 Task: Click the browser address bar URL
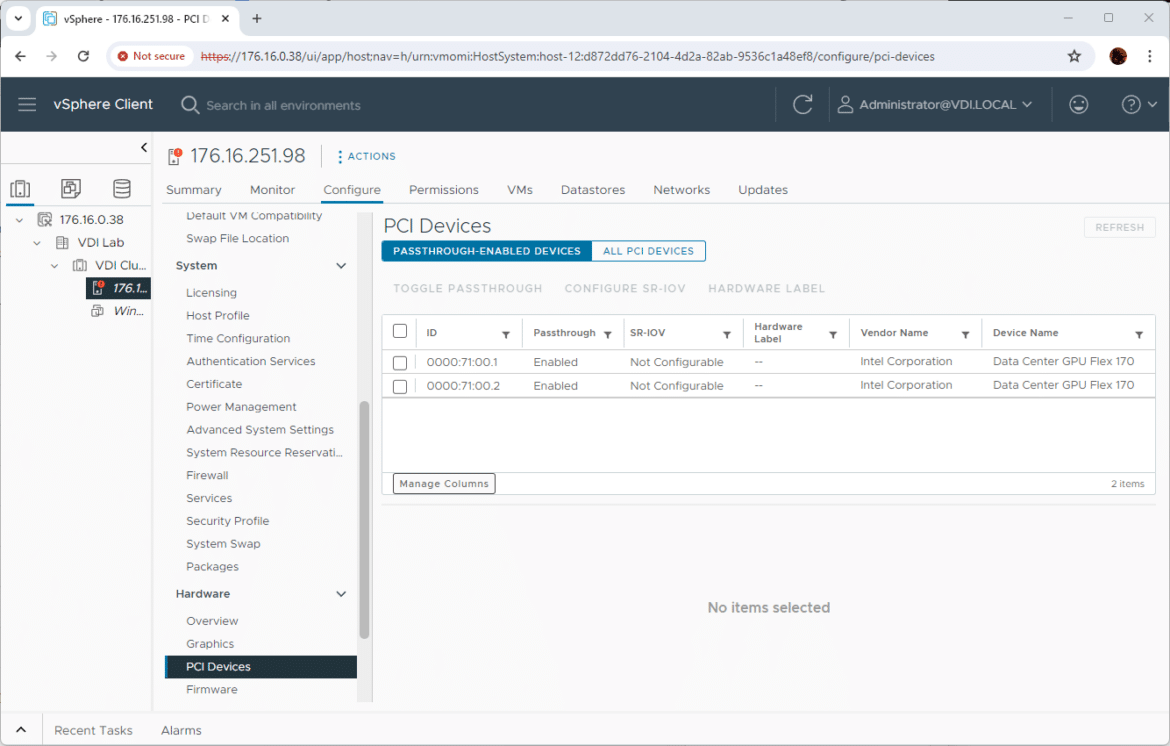point(567,56)
